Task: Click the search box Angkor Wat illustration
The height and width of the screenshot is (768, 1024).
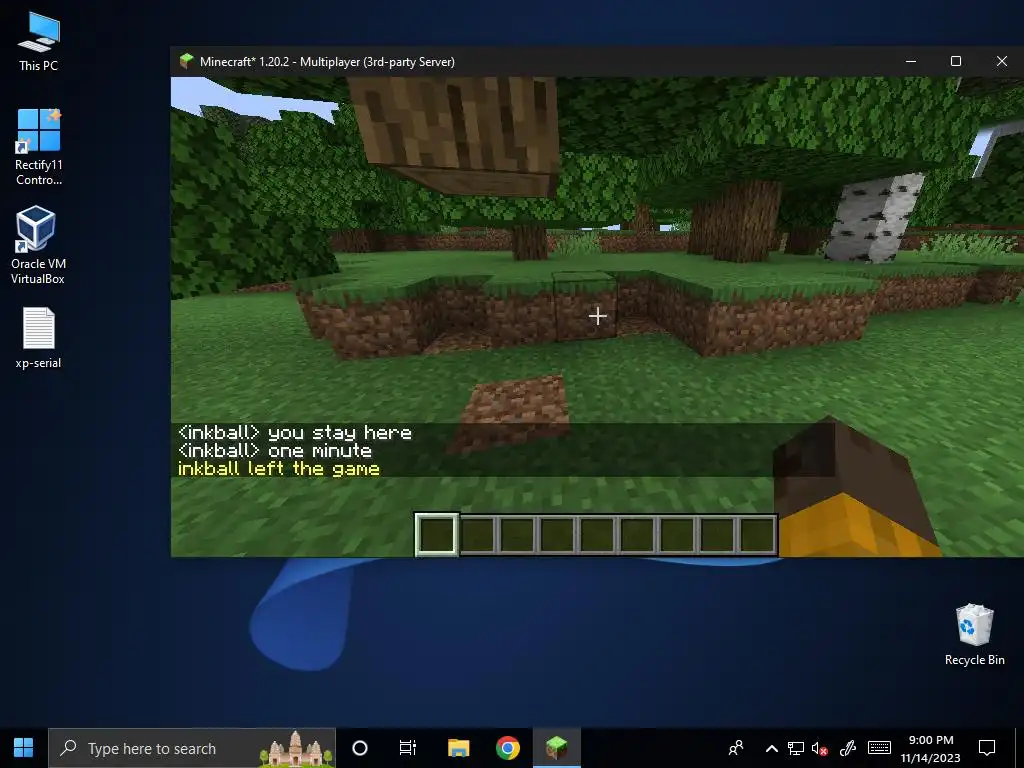Action: coord(295,749)
